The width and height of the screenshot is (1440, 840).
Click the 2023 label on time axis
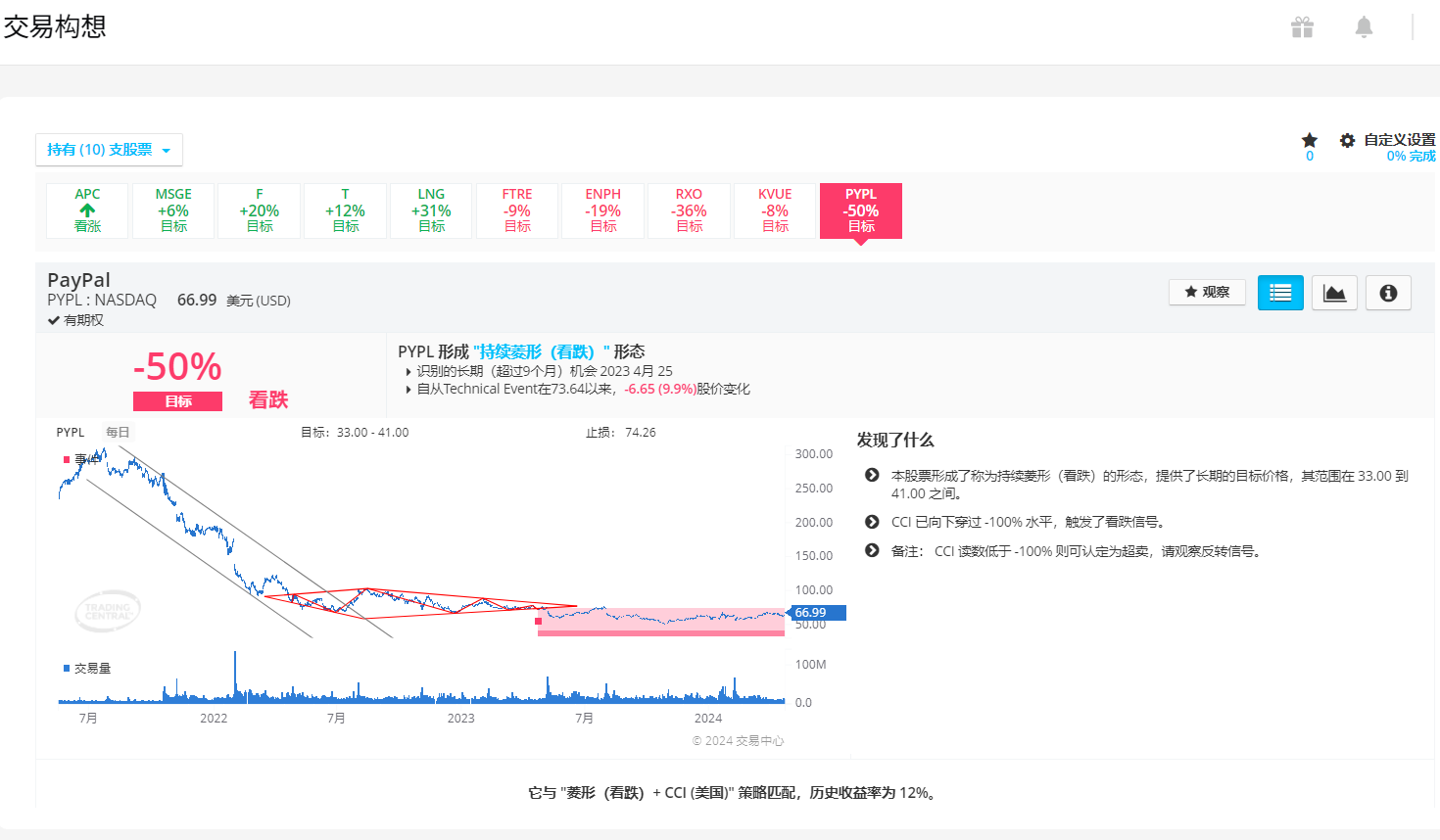click(x=460, y=718)
